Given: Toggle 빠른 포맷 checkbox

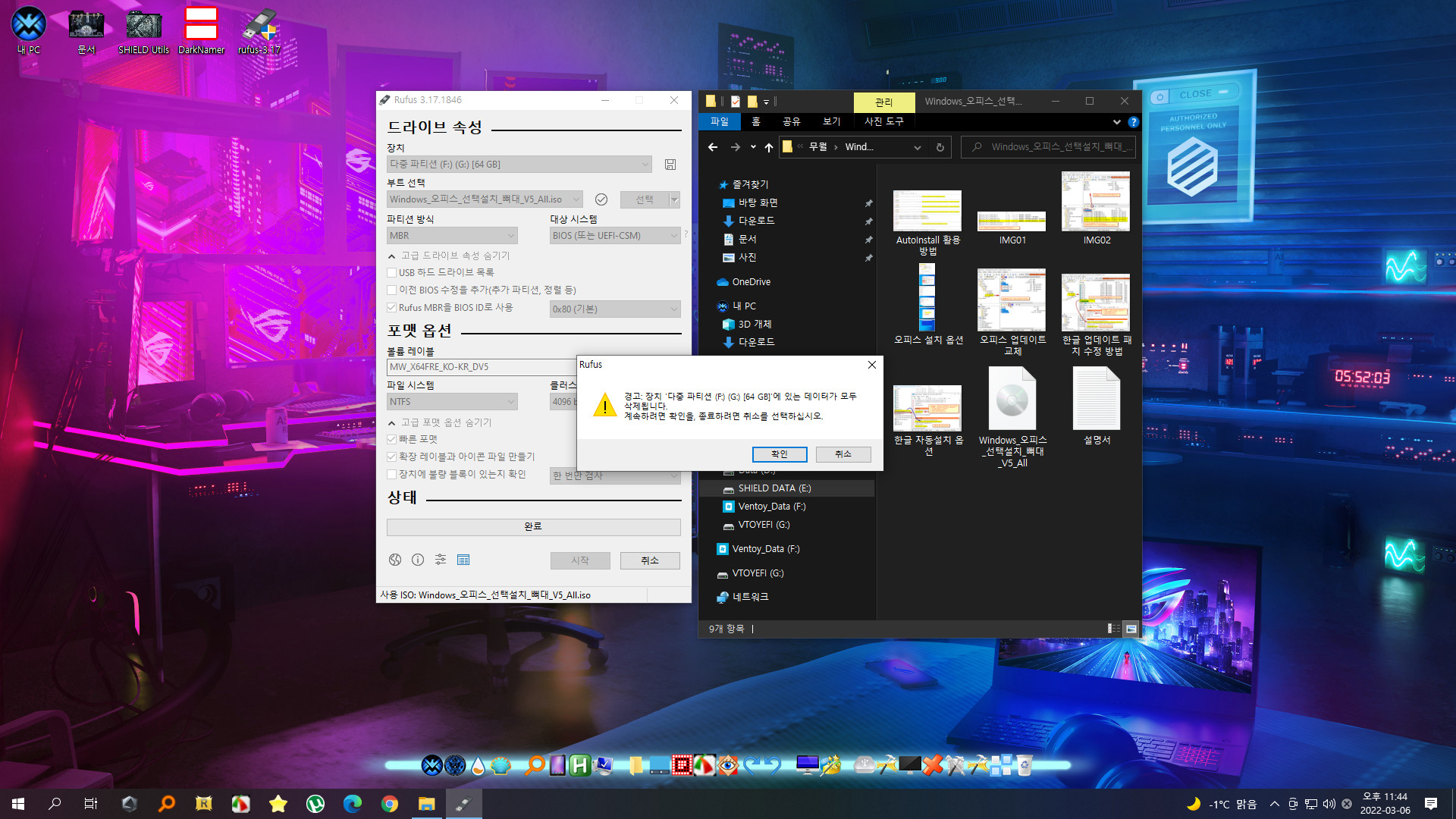Looking at the screenshot, I should [392, 439].
